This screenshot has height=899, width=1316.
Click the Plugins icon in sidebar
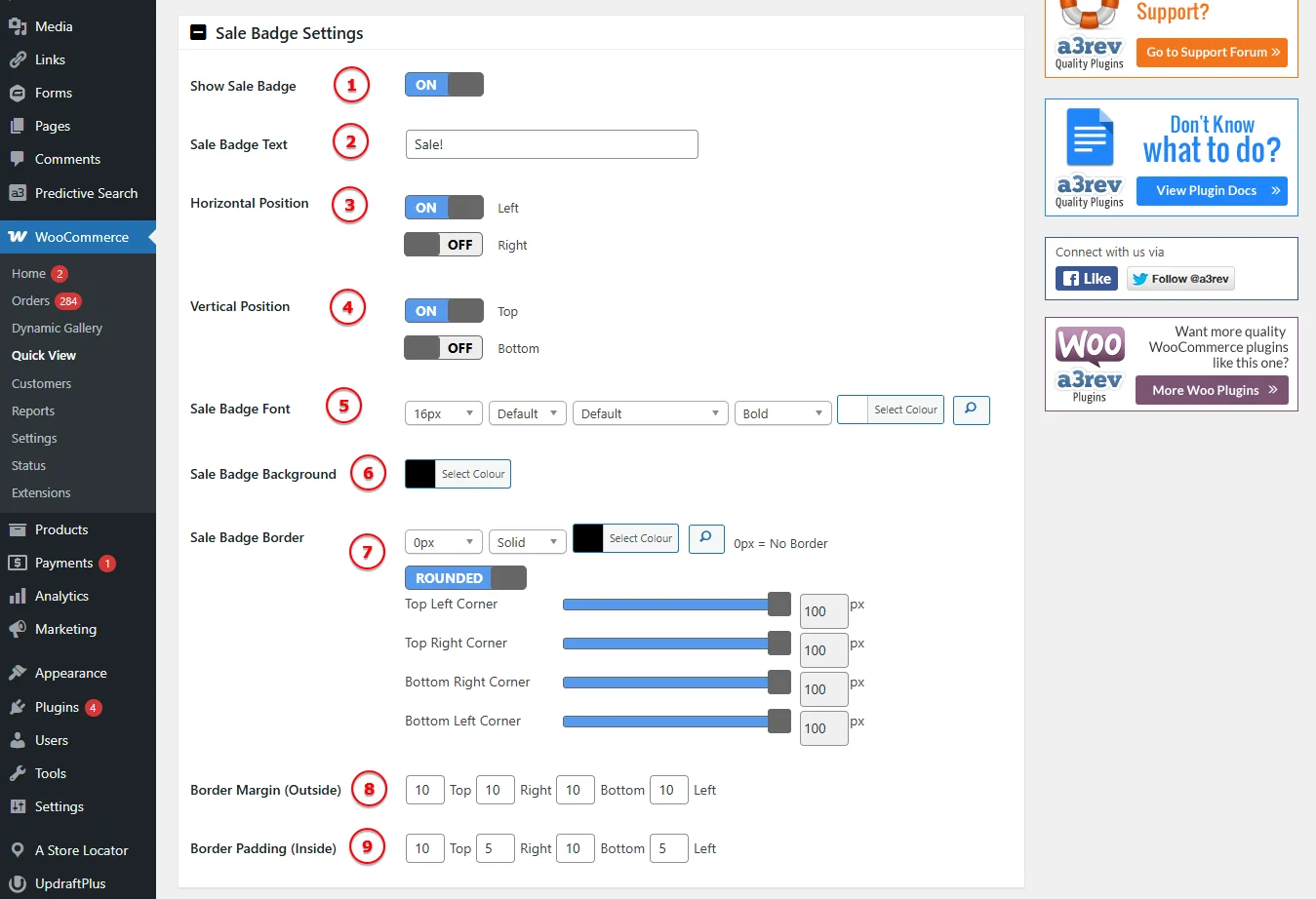tap(18, 707)
